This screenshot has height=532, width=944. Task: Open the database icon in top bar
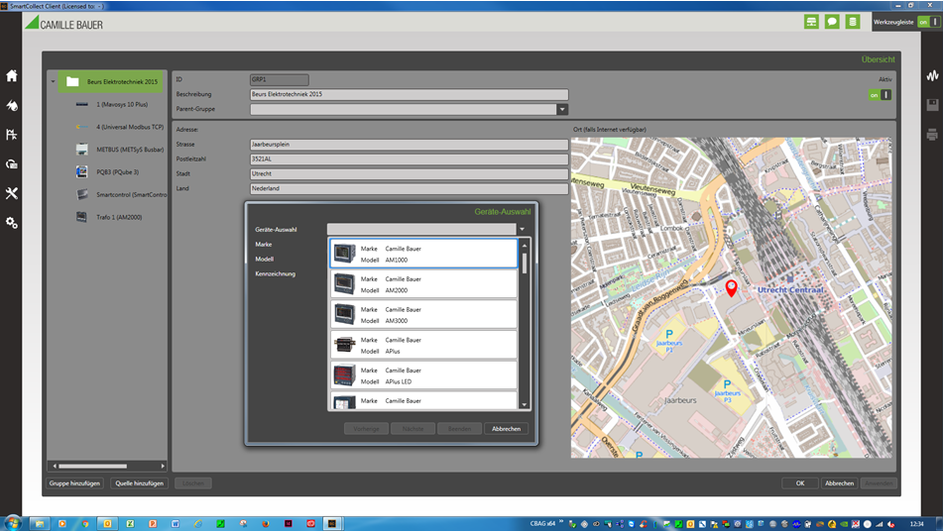pyautogui.click(x=852, y=22)
